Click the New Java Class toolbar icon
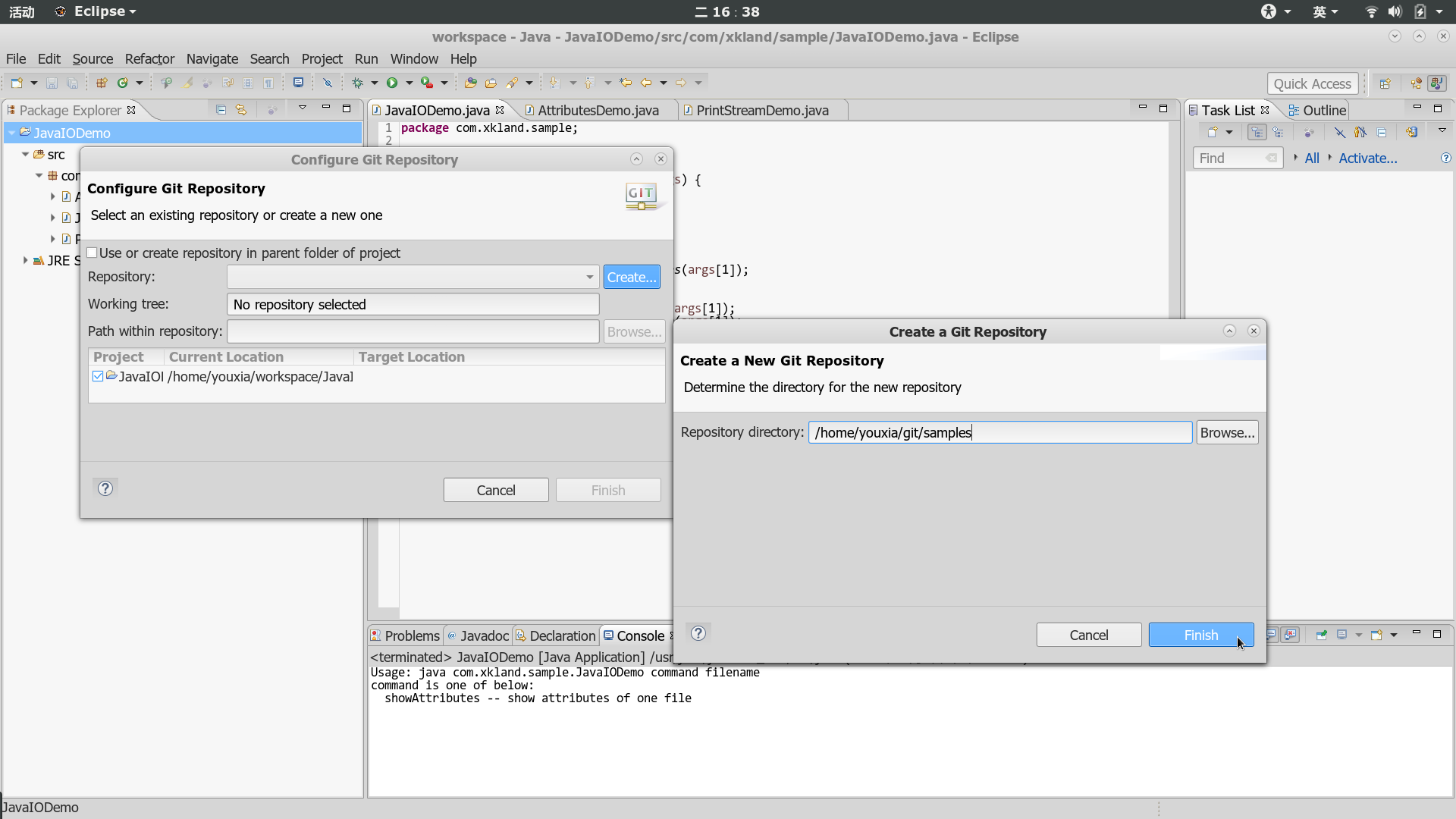Viewport: 1456px width, 819px height. tap(123, 83)
